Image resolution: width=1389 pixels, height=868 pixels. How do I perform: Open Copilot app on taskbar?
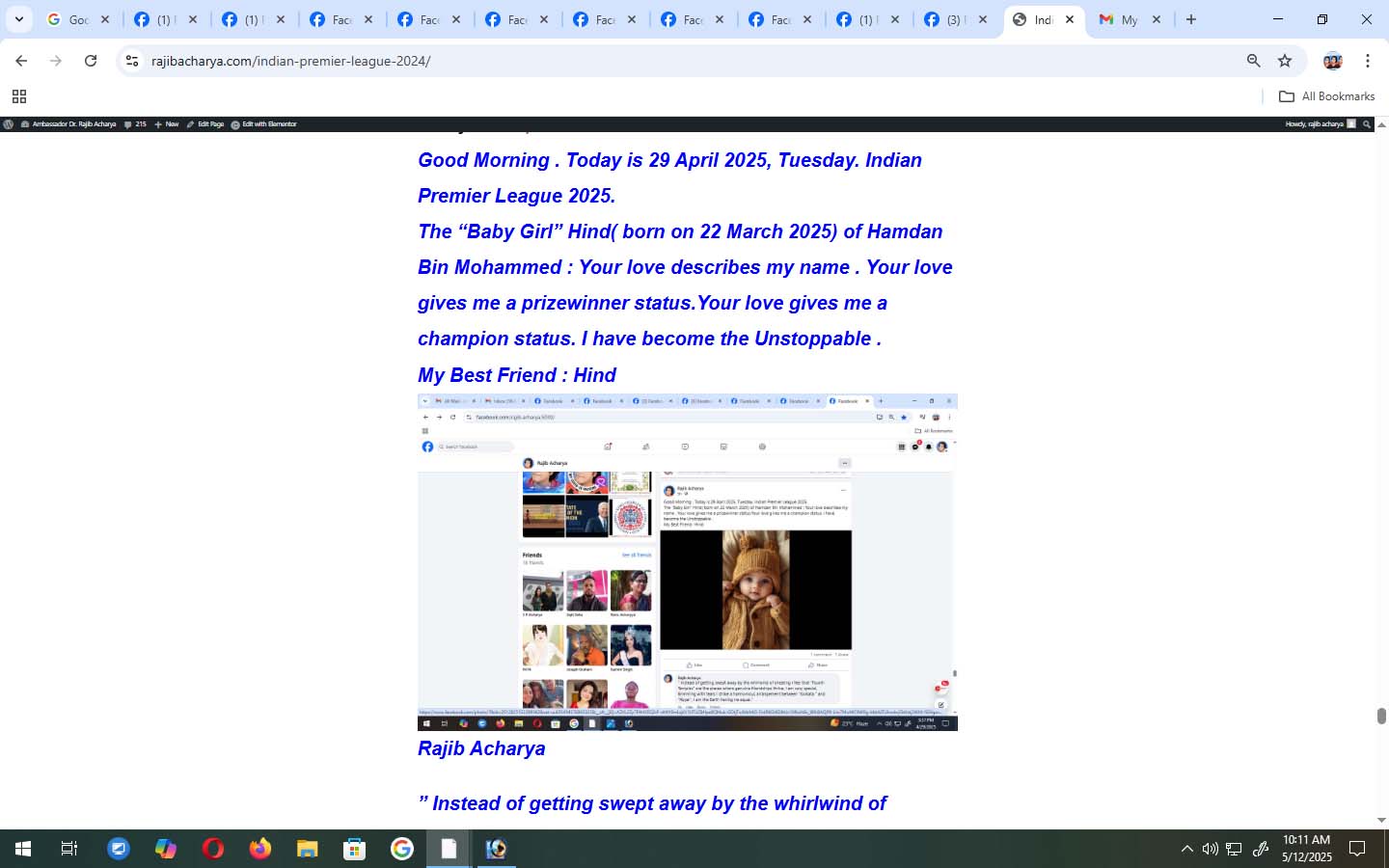pyautogui.click(x=166, y=849)
